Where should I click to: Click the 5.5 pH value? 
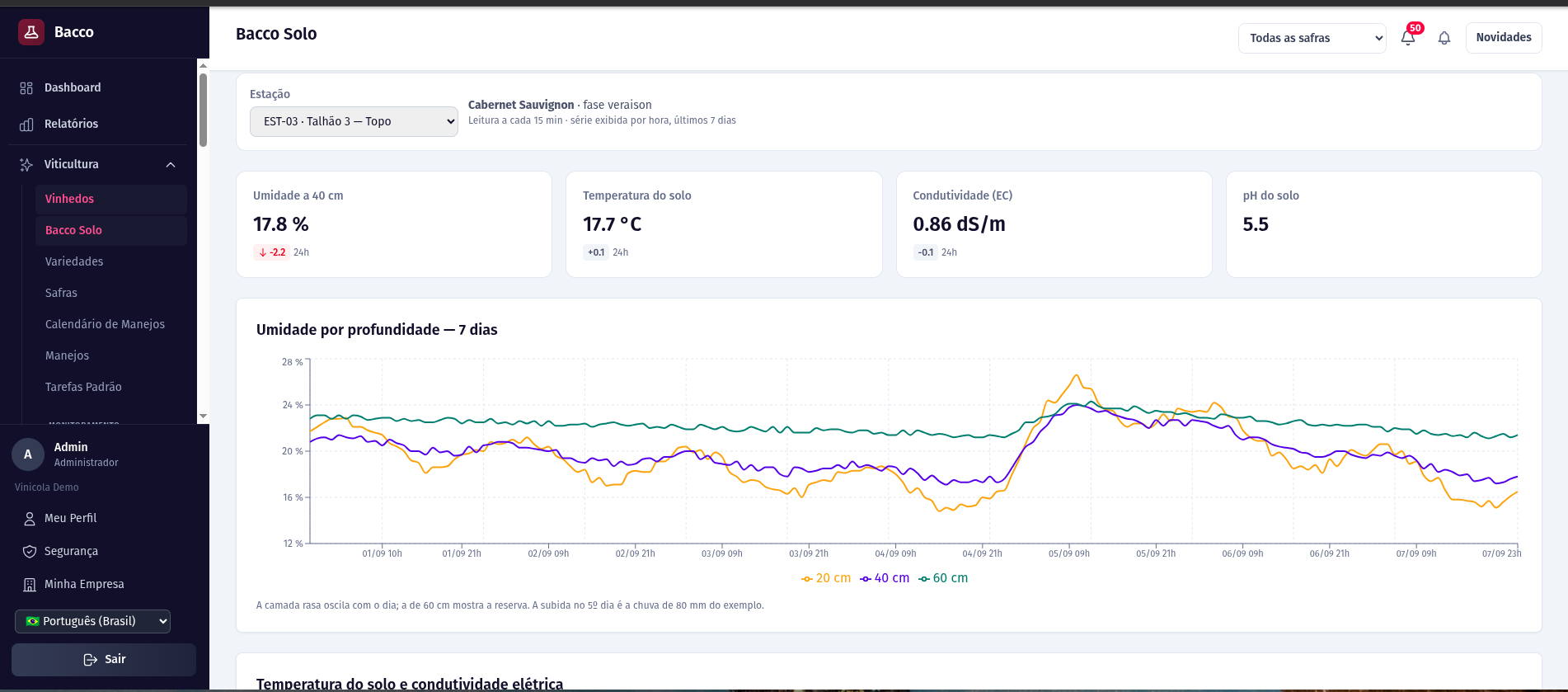[1256, 224]
